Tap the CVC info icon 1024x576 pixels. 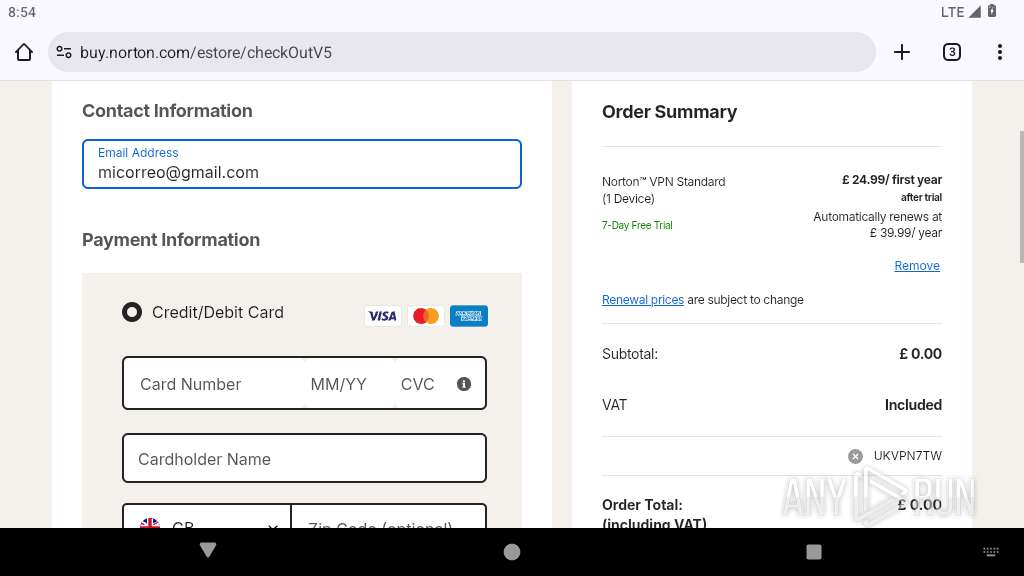[x=464, y=384]
